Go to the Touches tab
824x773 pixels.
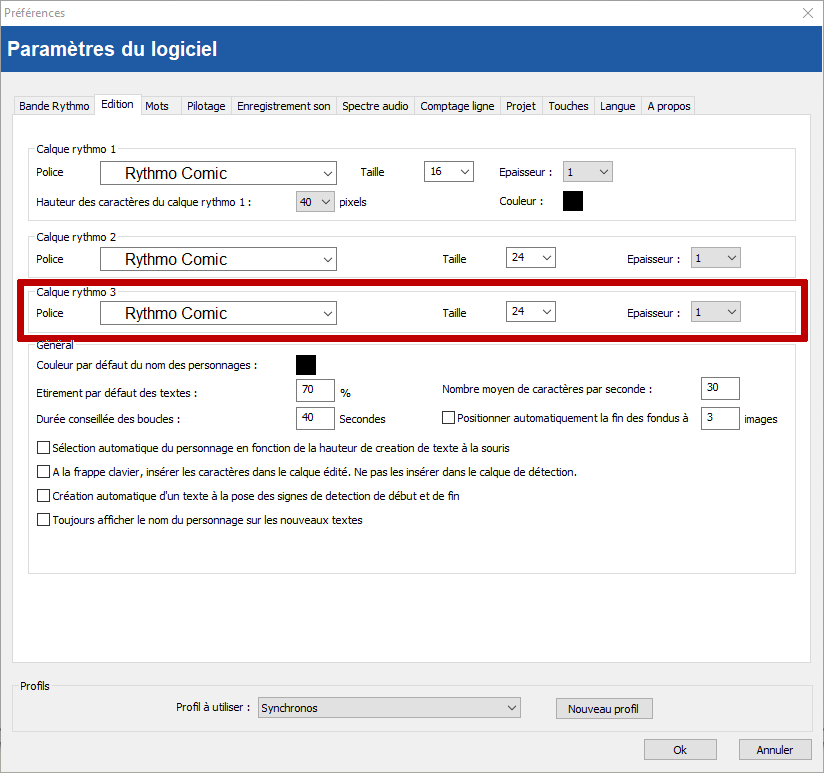pyautogui.click(x=568, y=106)
